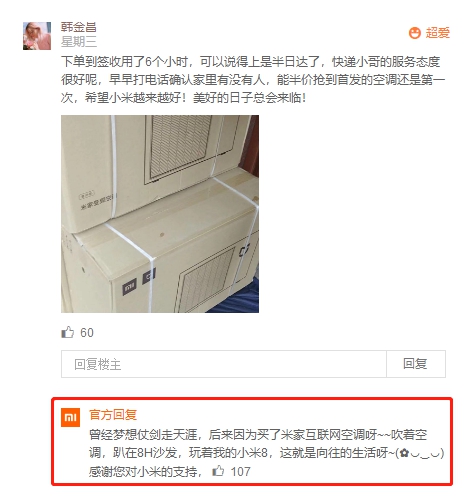
Task: Focus the 回复楼主 input field
Action: pyautogui.click(x=224, y=364)
